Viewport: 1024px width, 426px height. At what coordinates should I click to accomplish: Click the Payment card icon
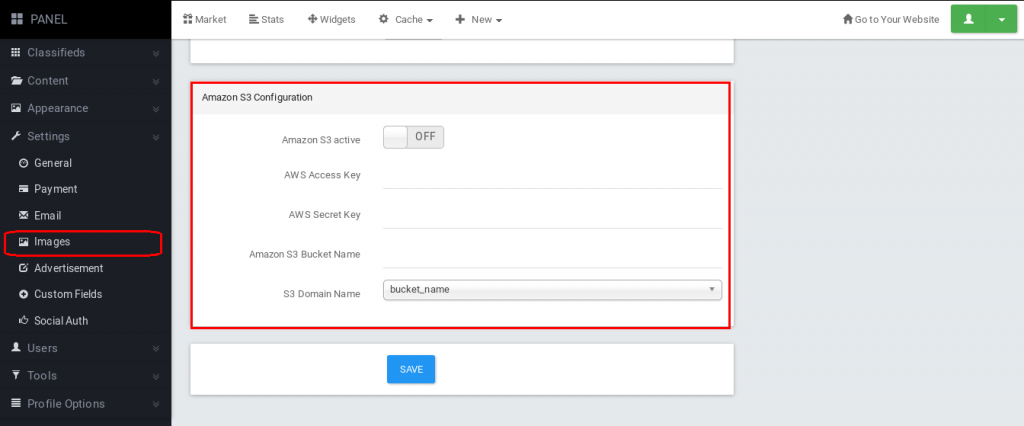point(24,189)
